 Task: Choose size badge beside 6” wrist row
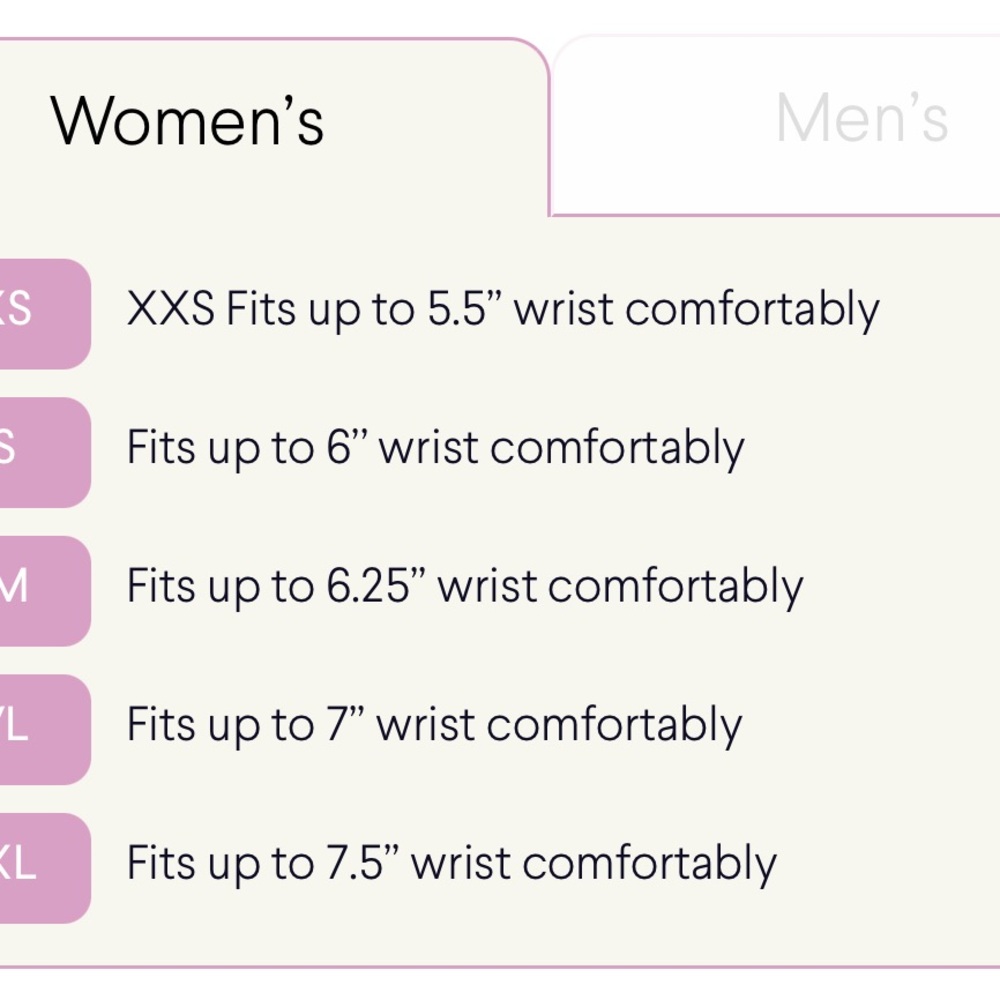pyautogui.click(x=40, y=451)
